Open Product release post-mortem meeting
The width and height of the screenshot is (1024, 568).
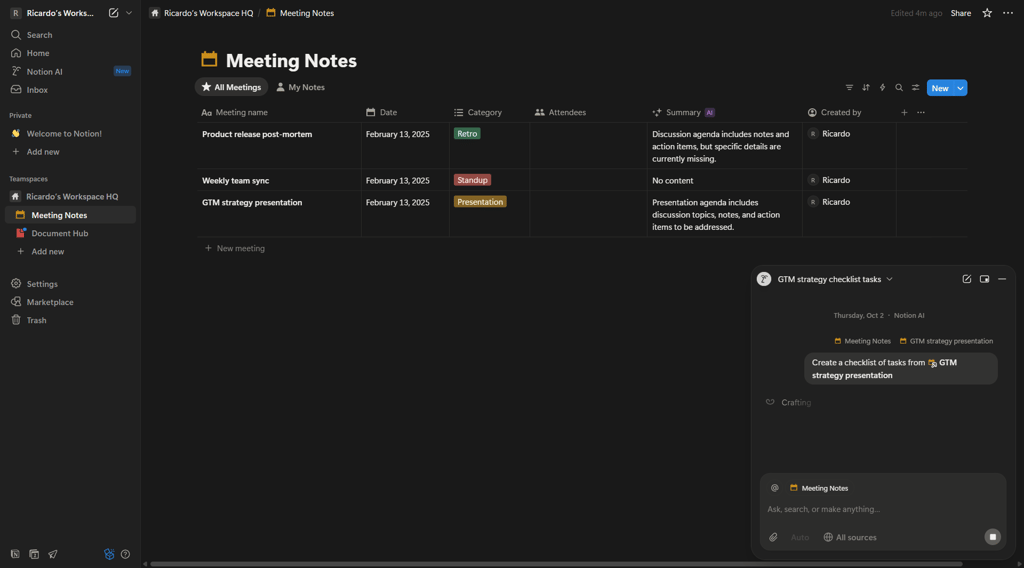click(x=257, y=134)
